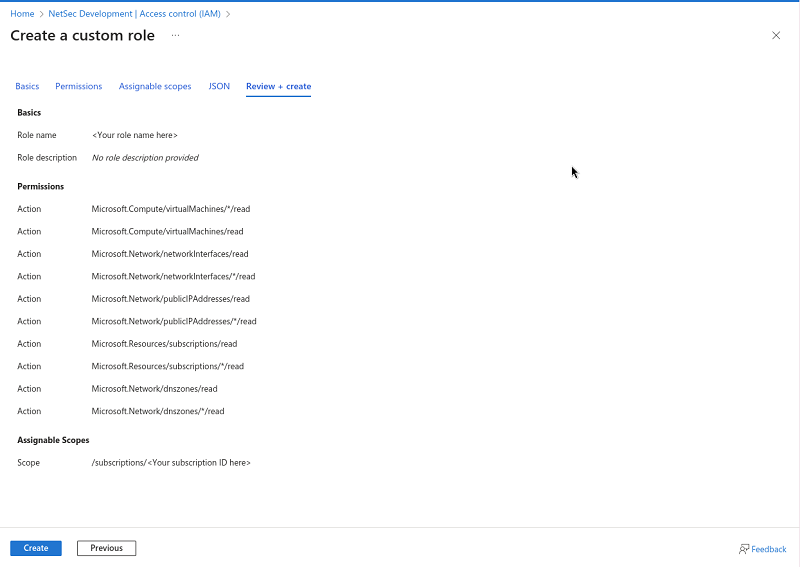This screenshot has height=567, width=800.
Task: Select the Review + create tab
Action: (278, 86)
